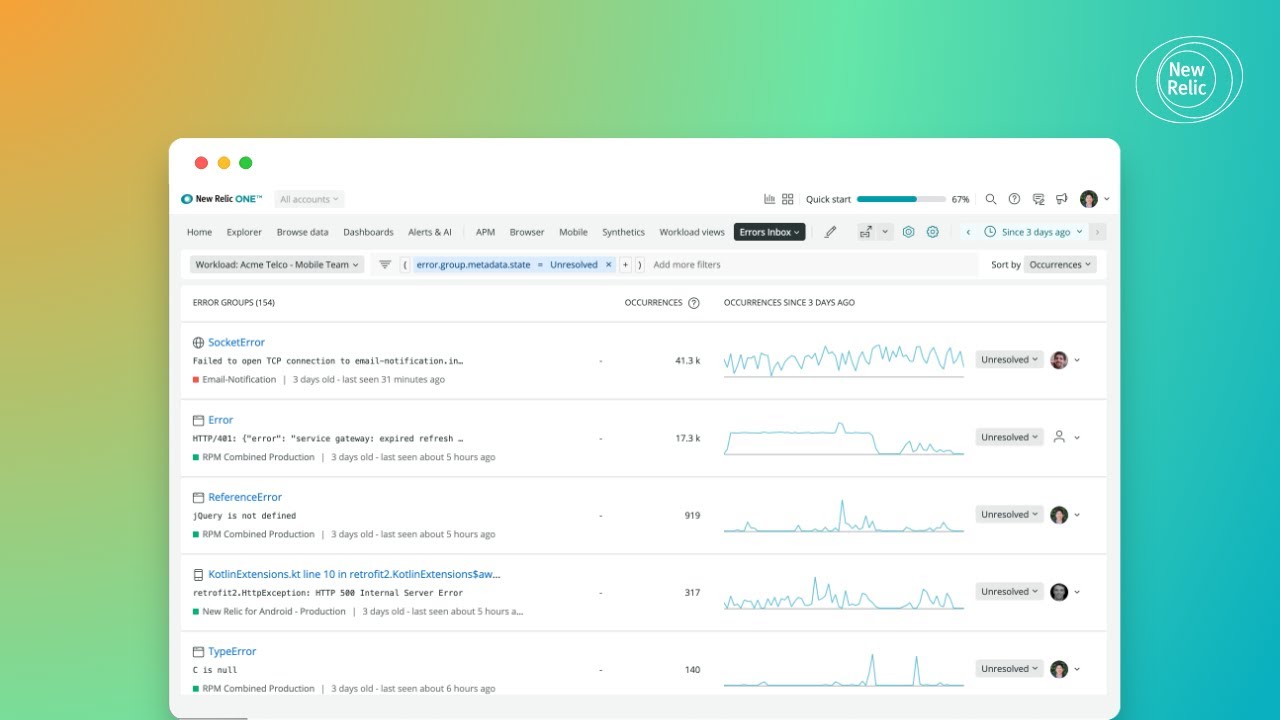This screenshot has width=1280, height=720.
Task: Open the apps grid icon
Action: tap(788, 199)
